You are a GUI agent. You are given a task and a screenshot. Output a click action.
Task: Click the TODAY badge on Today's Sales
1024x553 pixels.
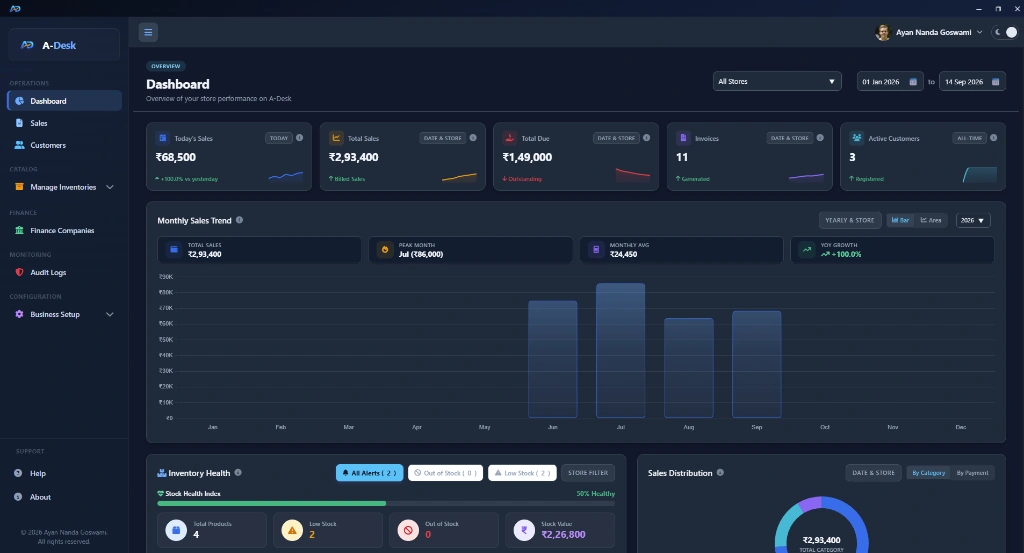[279, 138]
